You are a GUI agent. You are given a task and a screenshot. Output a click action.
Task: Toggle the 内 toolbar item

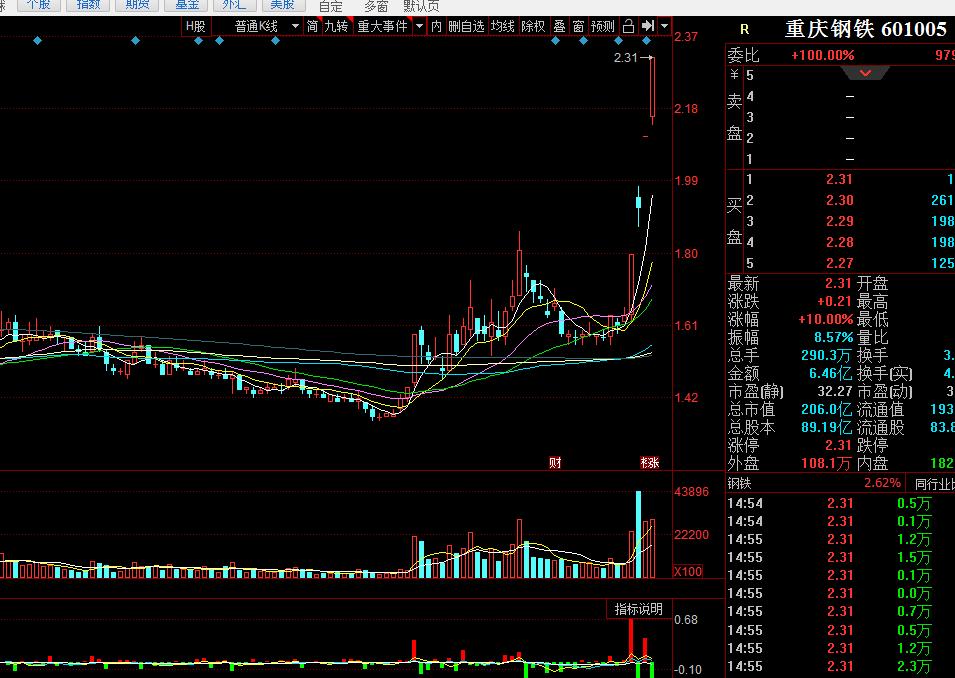point(436,26)
